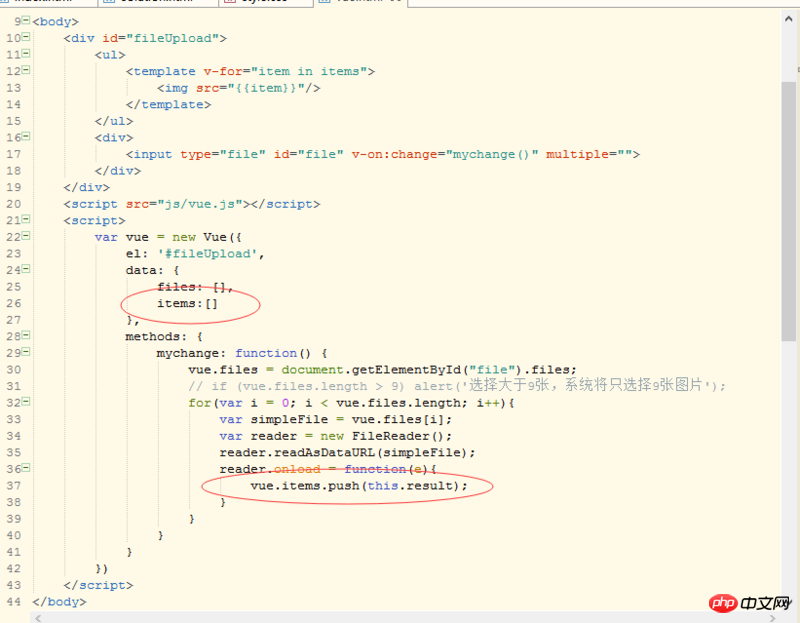Place cursor on the opening <body> tag
The height and width of the screenshot is (623, 800).
pos(56,21)
